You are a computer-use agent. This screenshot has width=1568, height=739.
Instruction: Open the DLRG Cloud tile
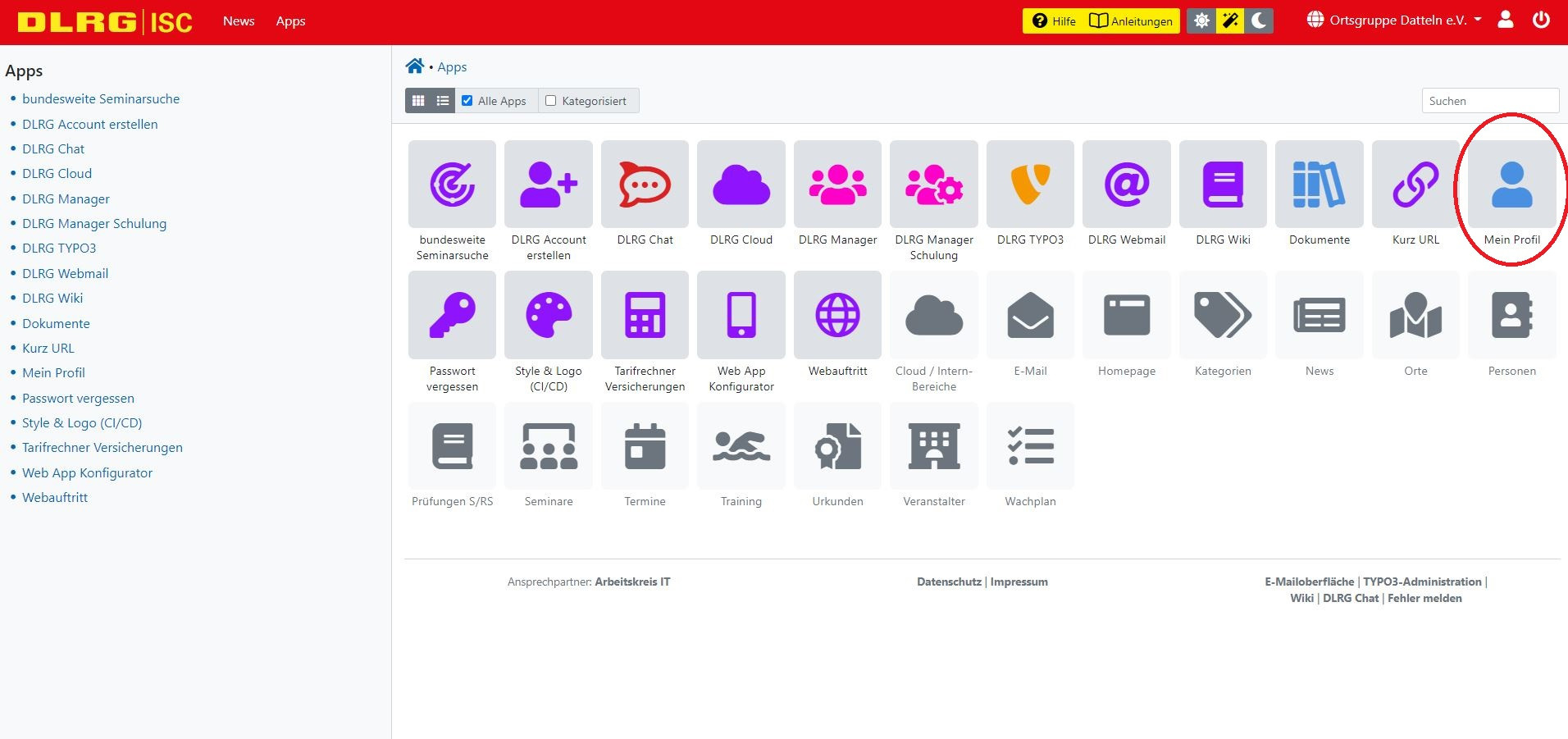741,184
